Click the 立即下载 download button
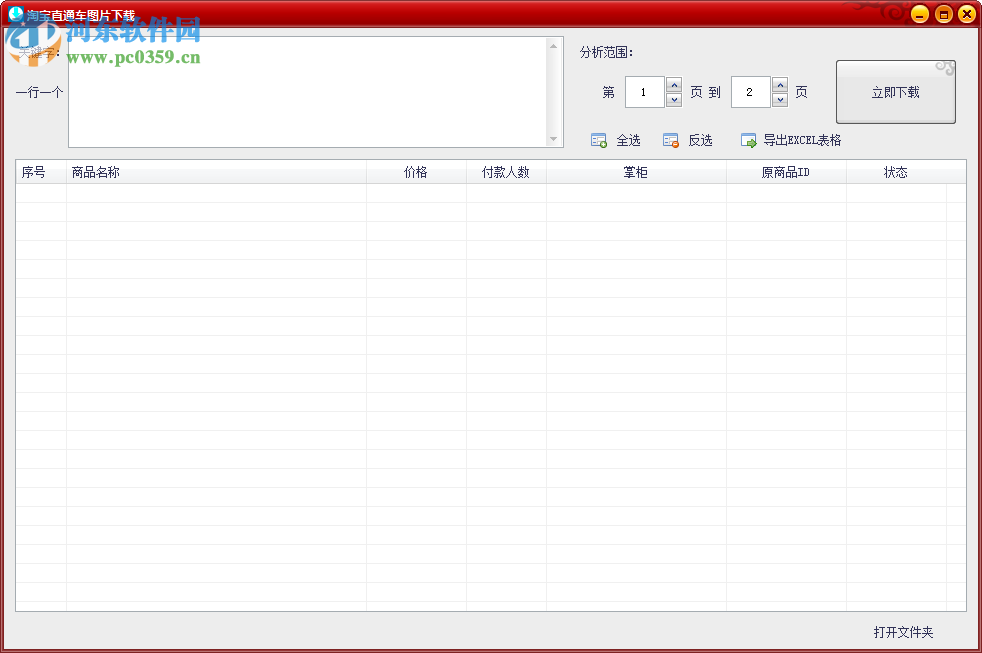Image resolution: width=982 pixels, height=653 pixels. (x=896, y=92)
